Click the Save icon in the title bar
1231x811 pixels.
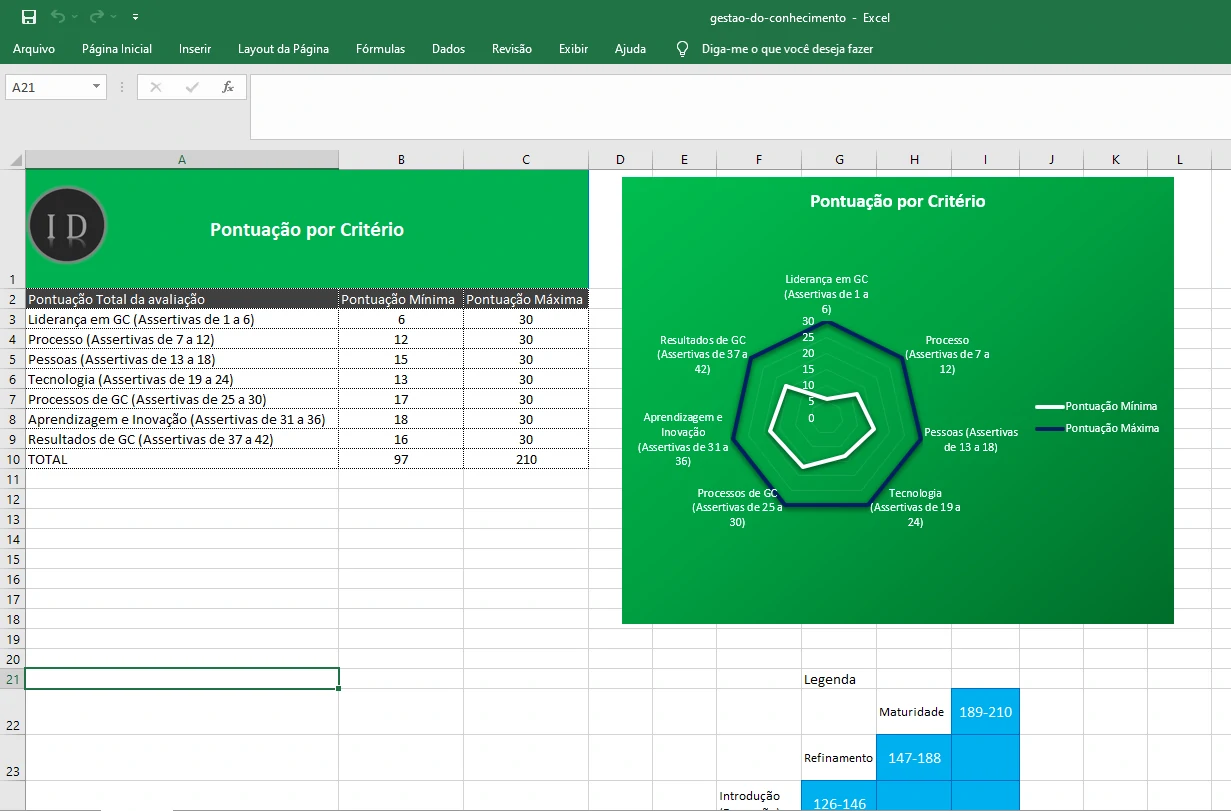click(x=29, y=17)
